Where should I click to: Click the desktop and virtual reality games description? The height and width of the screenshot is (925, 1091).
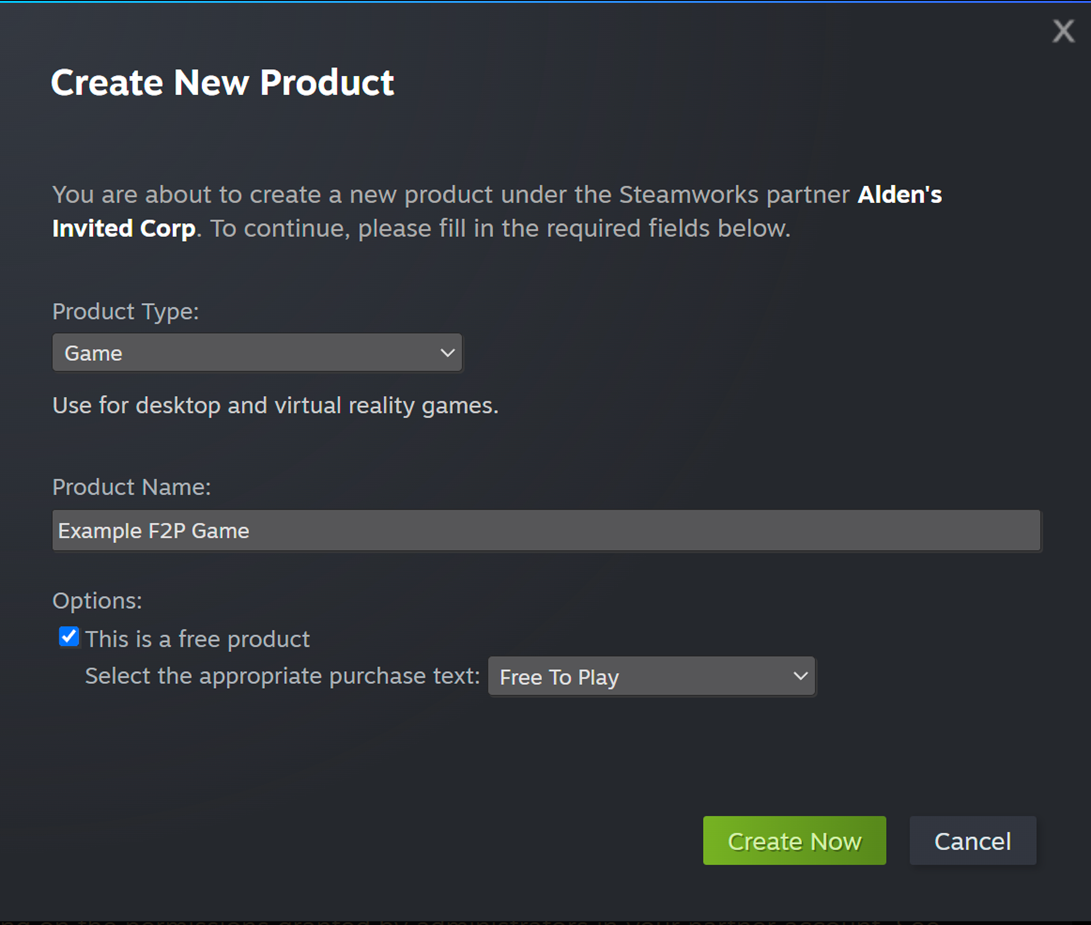[x=275, y=406]
